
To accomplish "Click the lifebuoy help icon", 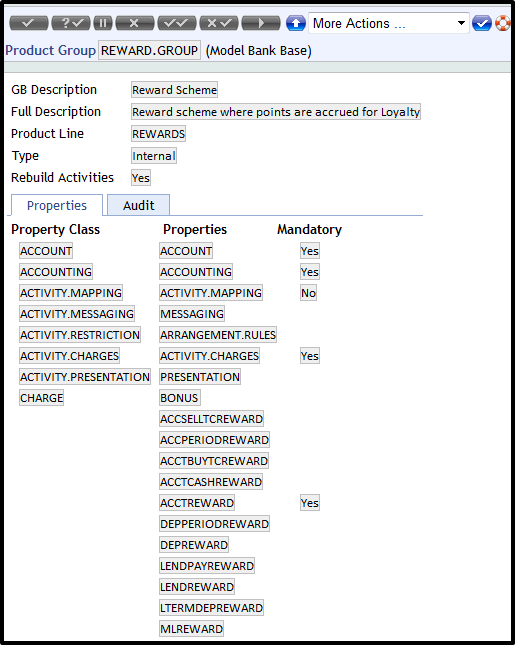I will point(503,23).
